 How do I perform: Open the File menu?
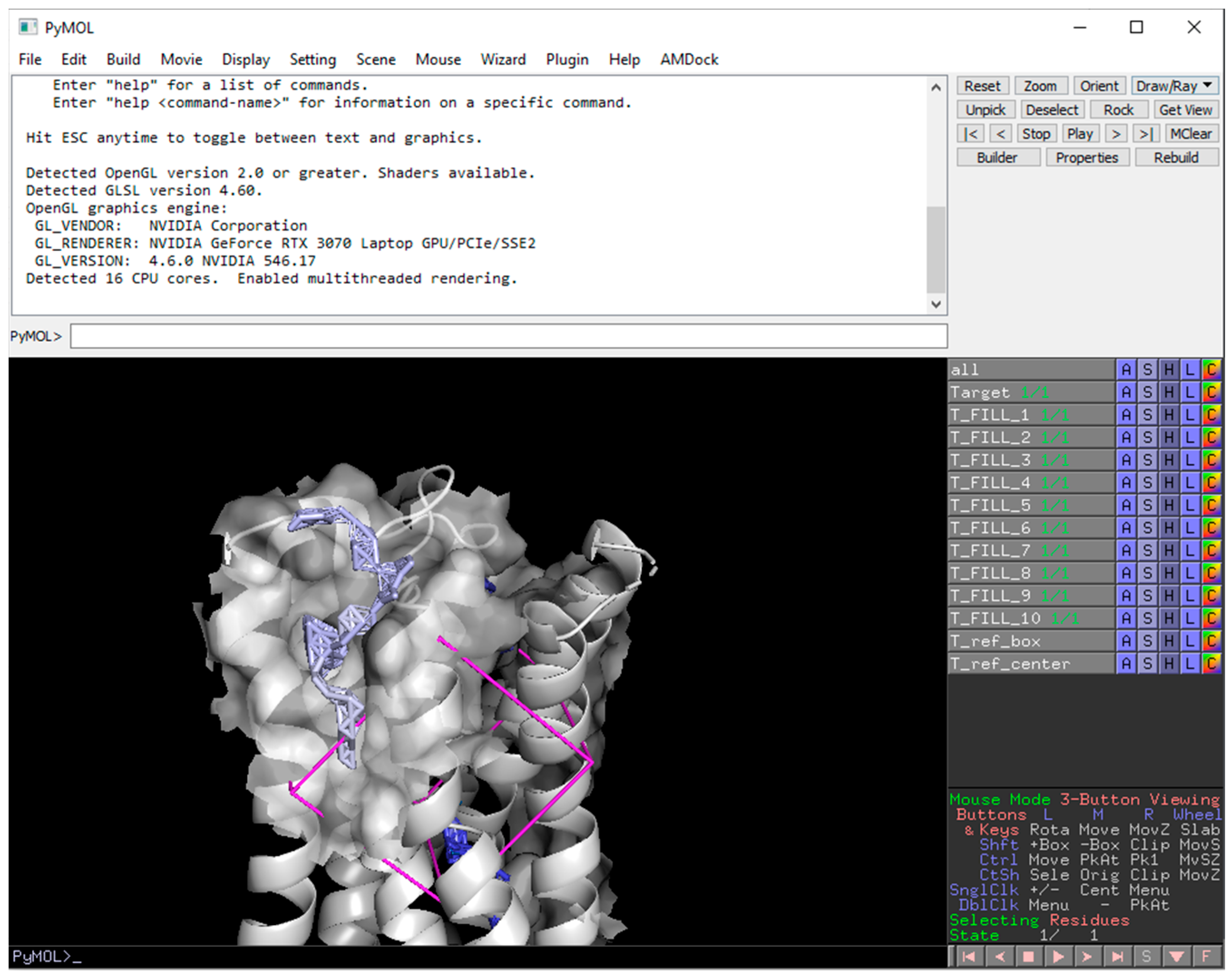click(30, 59)
